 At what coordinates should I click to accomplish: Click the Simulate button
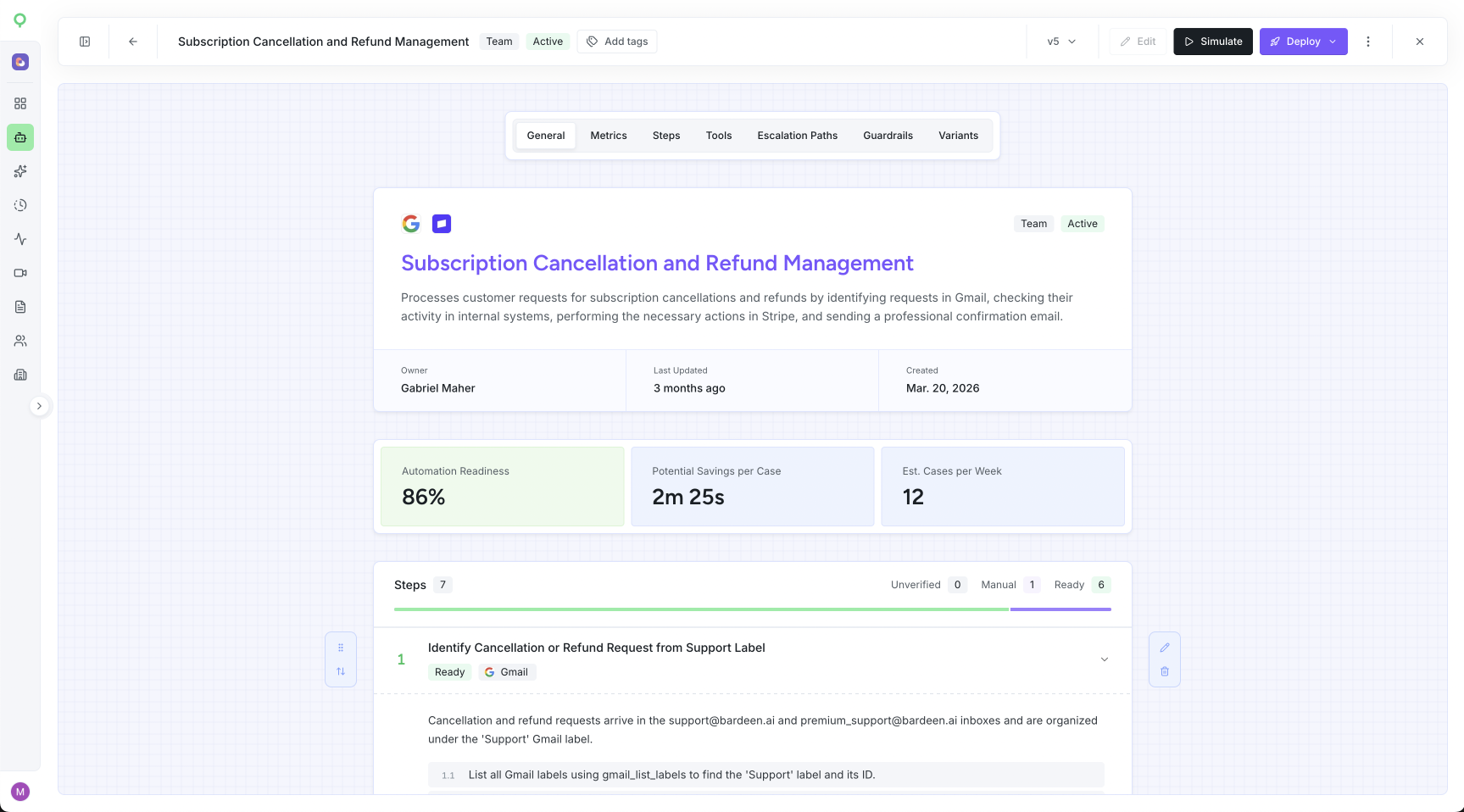[1213, 42]
